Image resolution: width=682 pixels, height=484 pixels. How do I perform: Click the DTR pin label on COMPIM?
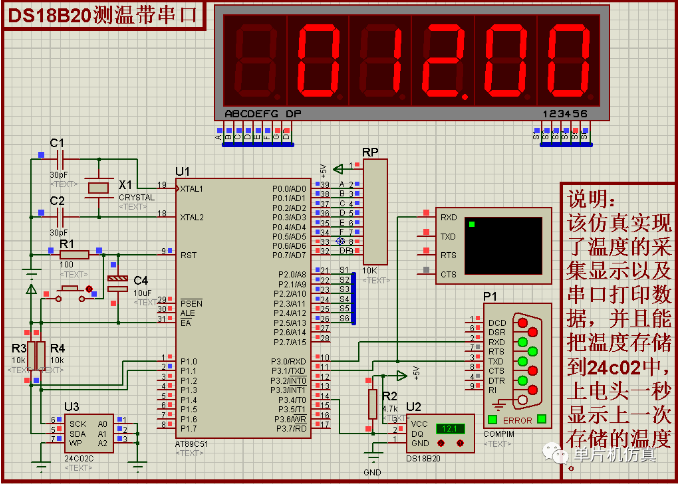(x=497, y=381)
